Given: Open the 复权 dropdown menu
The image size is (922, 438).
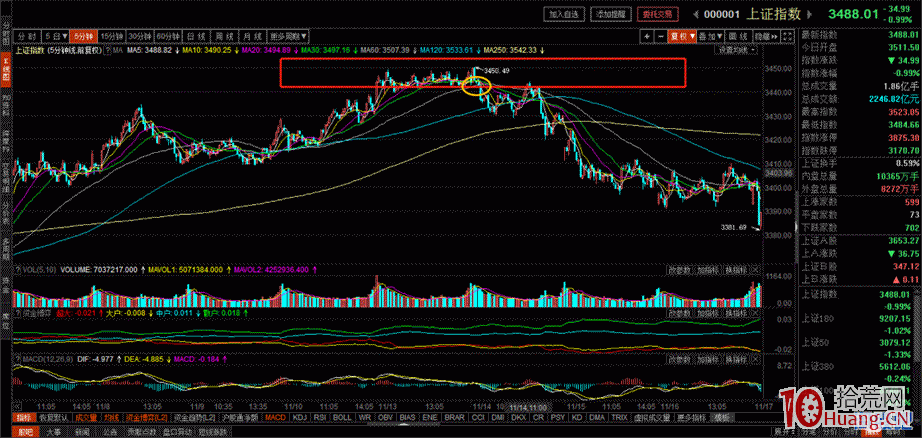Looking at the screenshot, I should 684,34.
